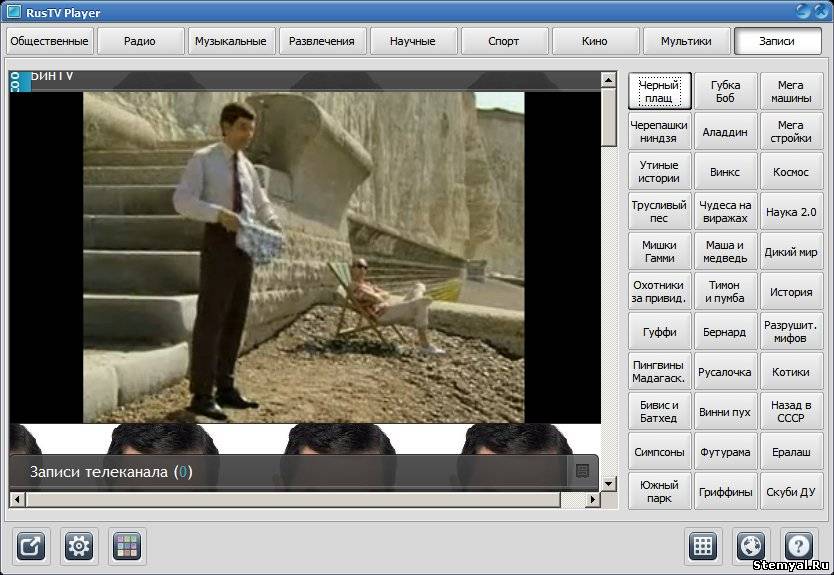The image size is (834, 575).
Task: Play Чудеса на виражах
Action: tap(725, 212)
